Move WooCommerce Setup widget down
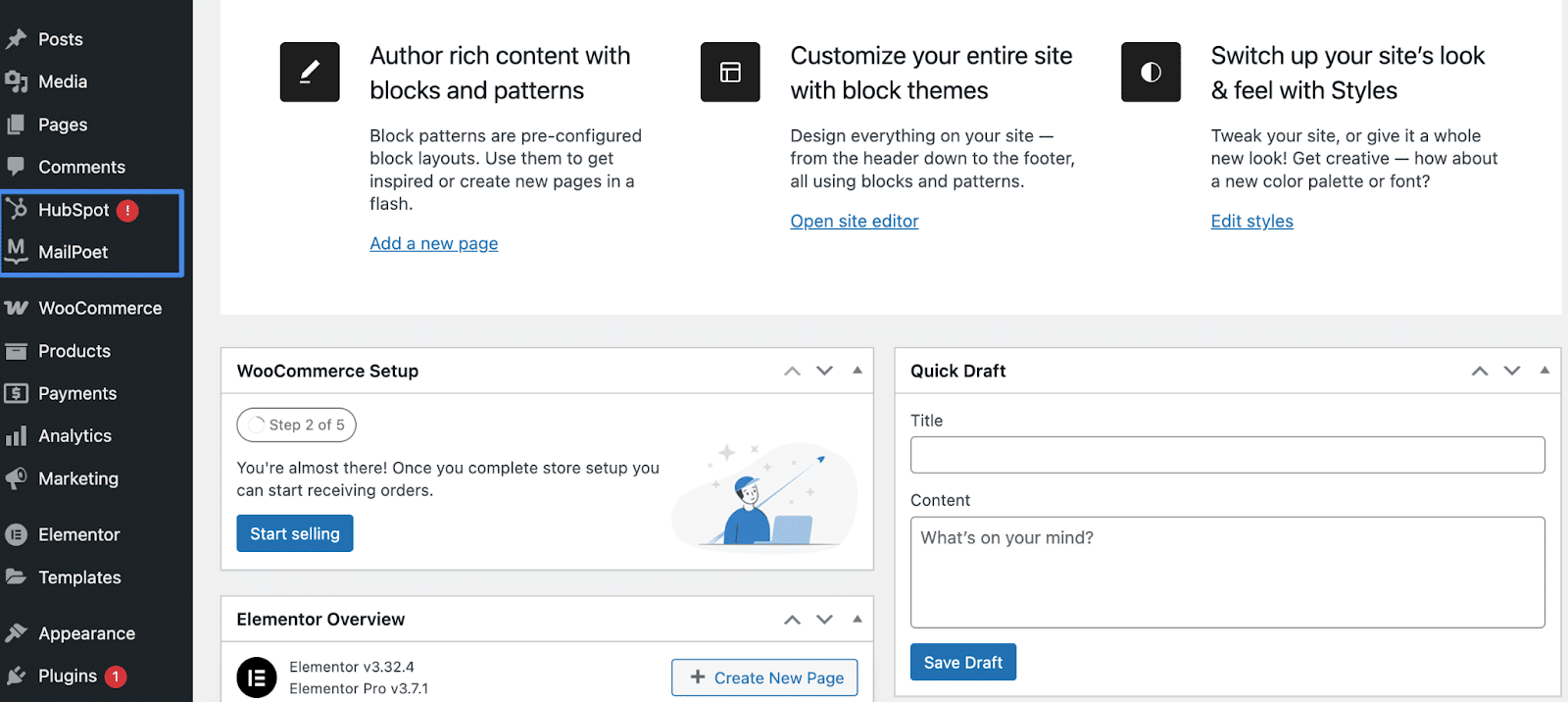The width and height of the screenshot is (1568, 702). click(824, 371)
